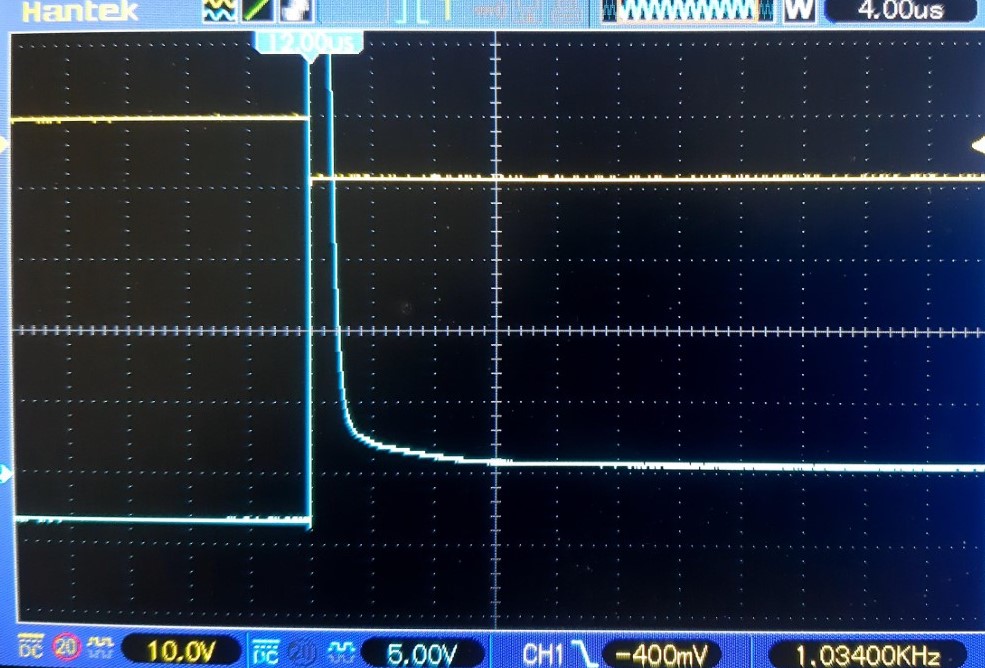The width and height of the screenshot is (985, 668).
Task: Select the 4.00us timebase readout
Action: [x=900, y=10]
